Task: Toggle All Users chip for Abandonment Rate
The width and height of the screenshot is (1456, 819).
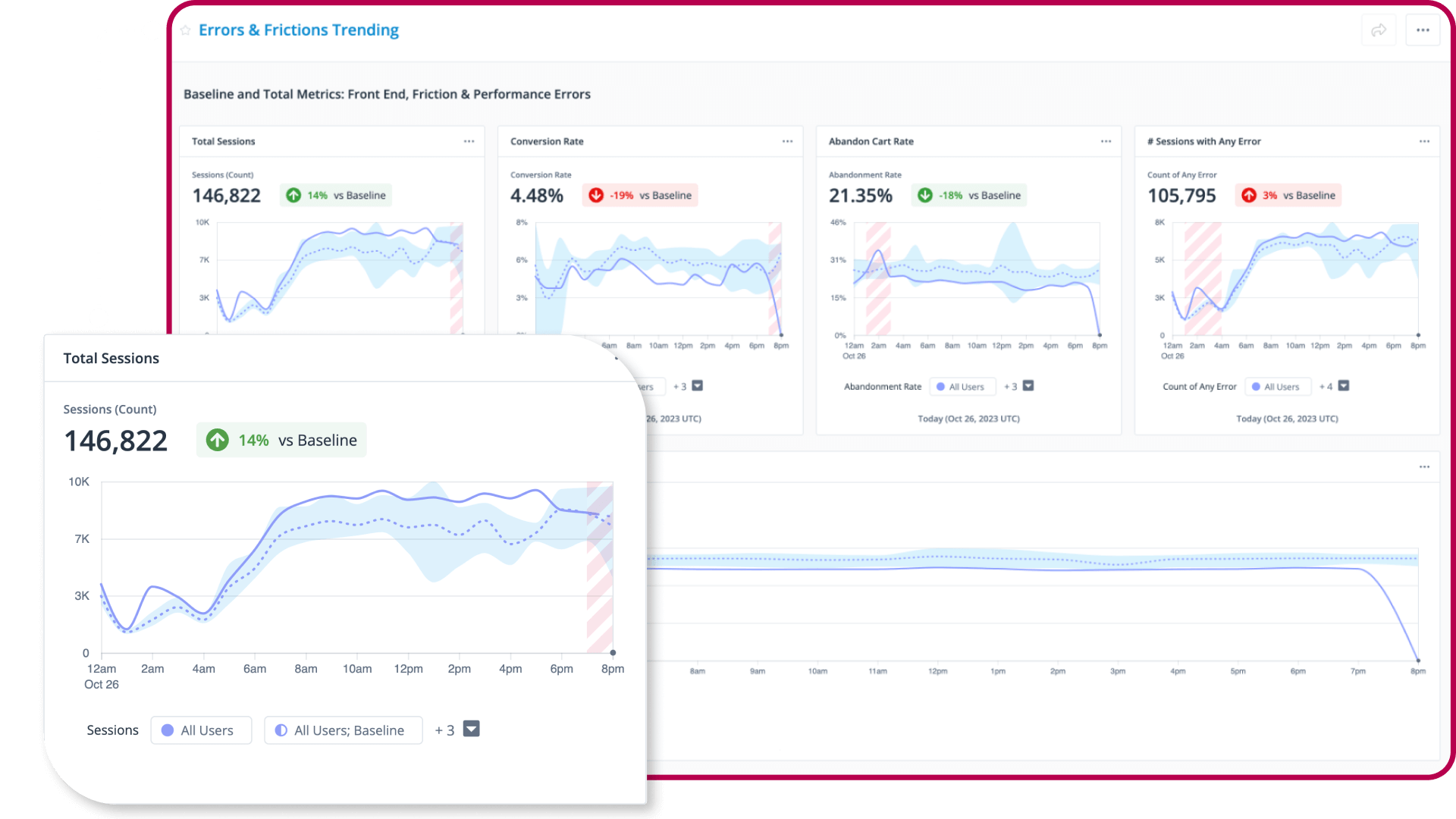Action: point(962,387)
